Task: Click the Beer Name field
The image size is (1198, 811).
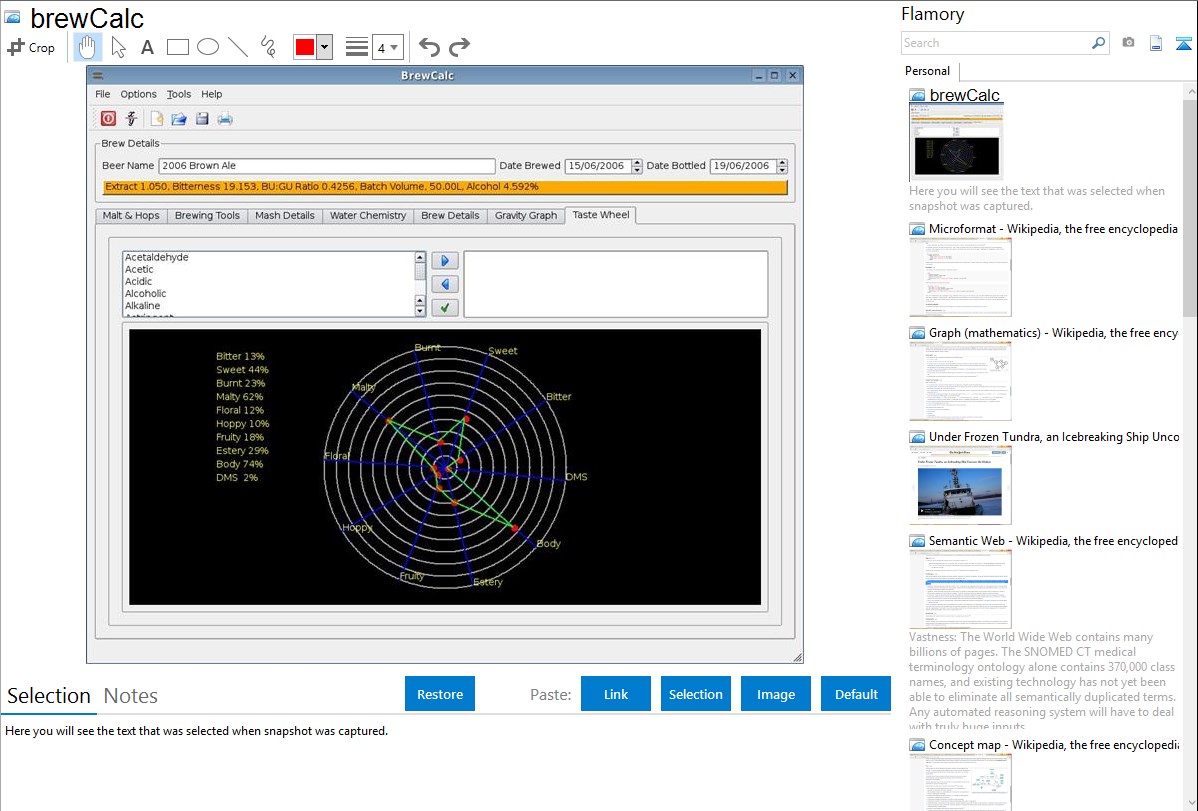Action: tap(327, 166)
